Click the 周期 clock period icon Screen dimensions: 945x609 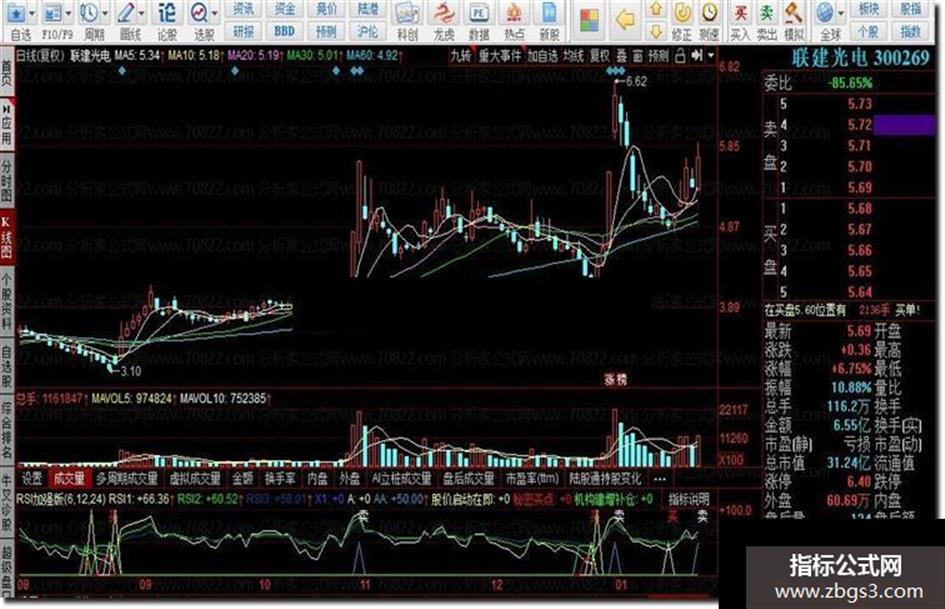pos(90,13)
